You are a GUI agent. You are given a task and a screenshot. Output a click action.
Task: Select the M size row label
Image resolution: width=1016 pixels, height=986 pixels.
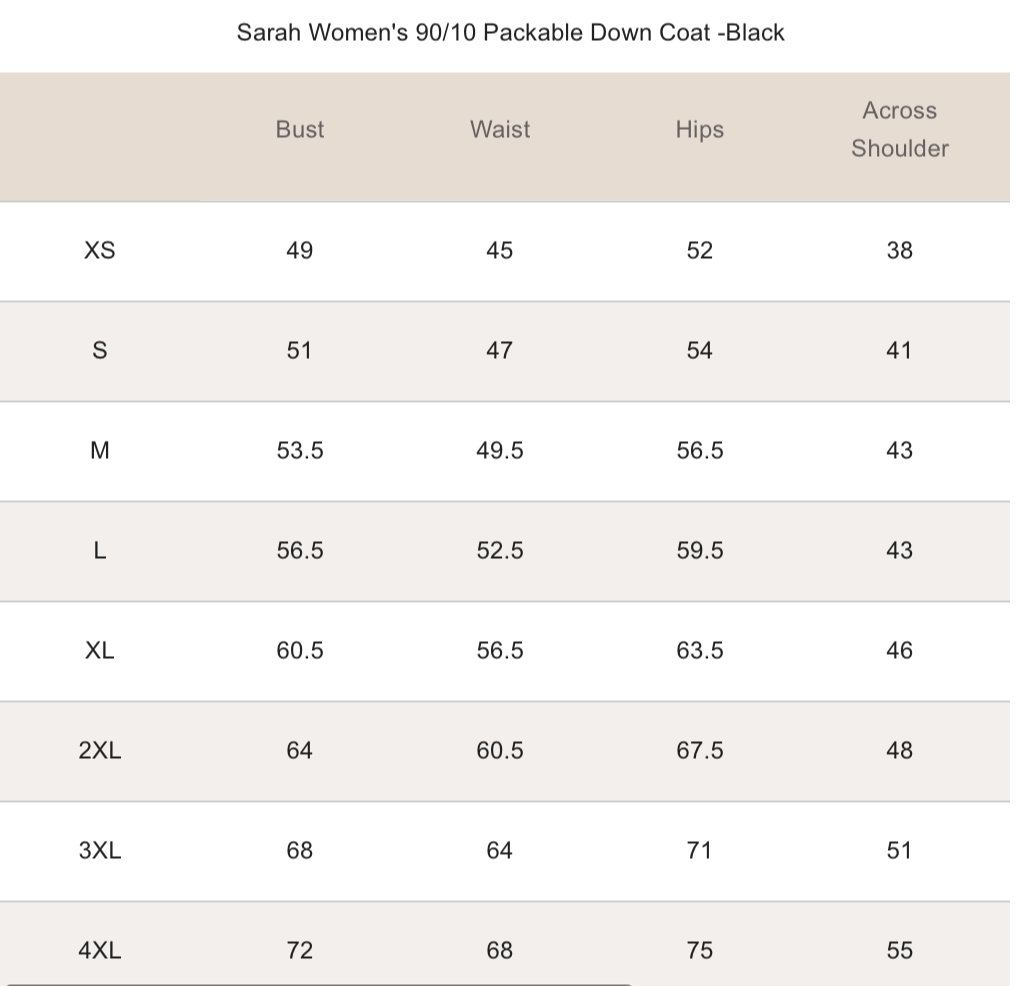point(99,451)
